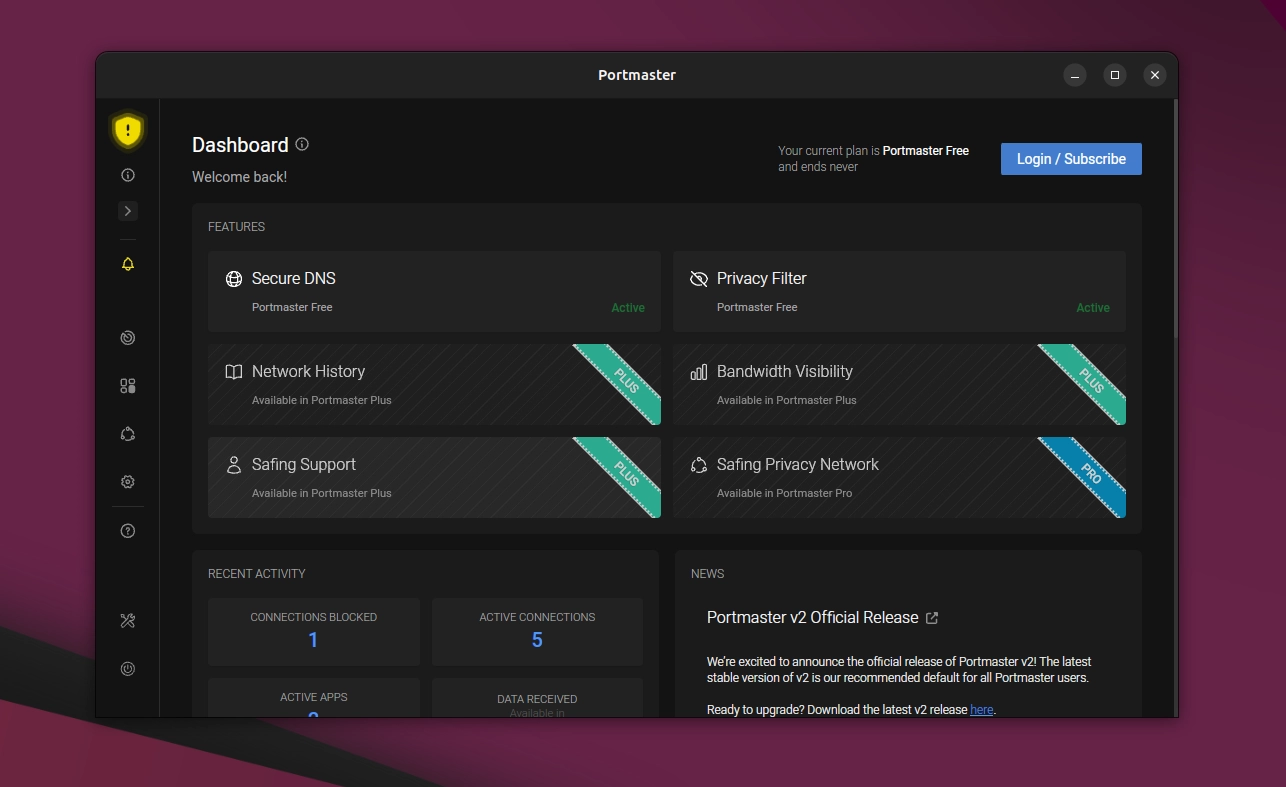
Task: Click the 'here' download link in news
Action: coord(981,710)
